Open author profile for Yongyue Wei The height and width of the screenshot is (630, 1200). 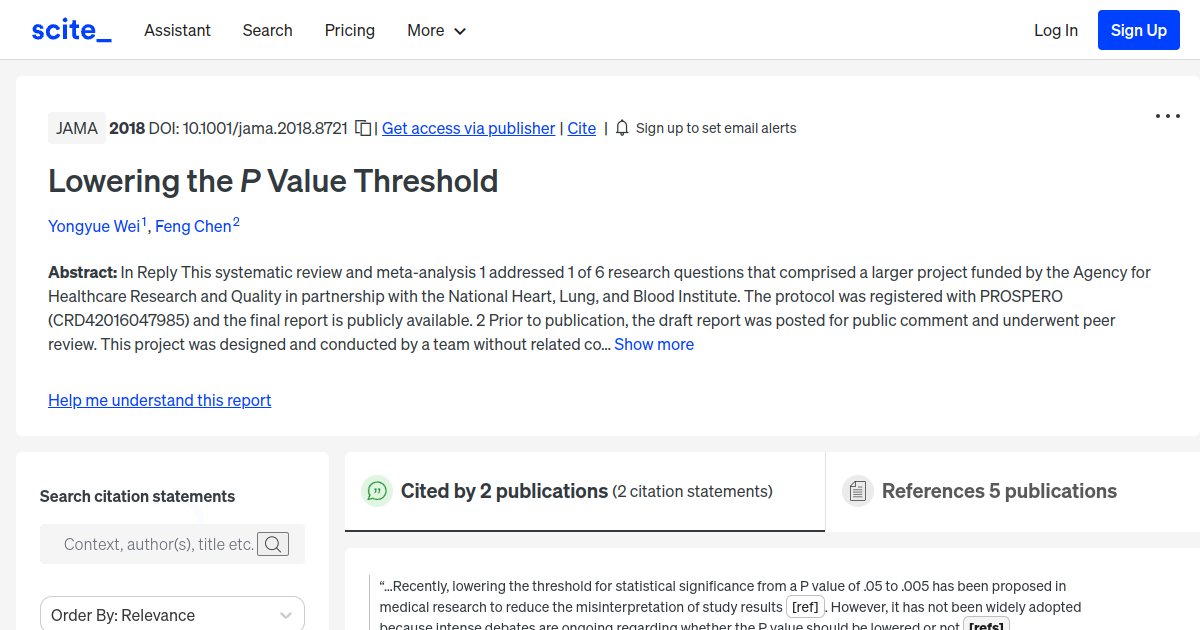tap(93, 226)
